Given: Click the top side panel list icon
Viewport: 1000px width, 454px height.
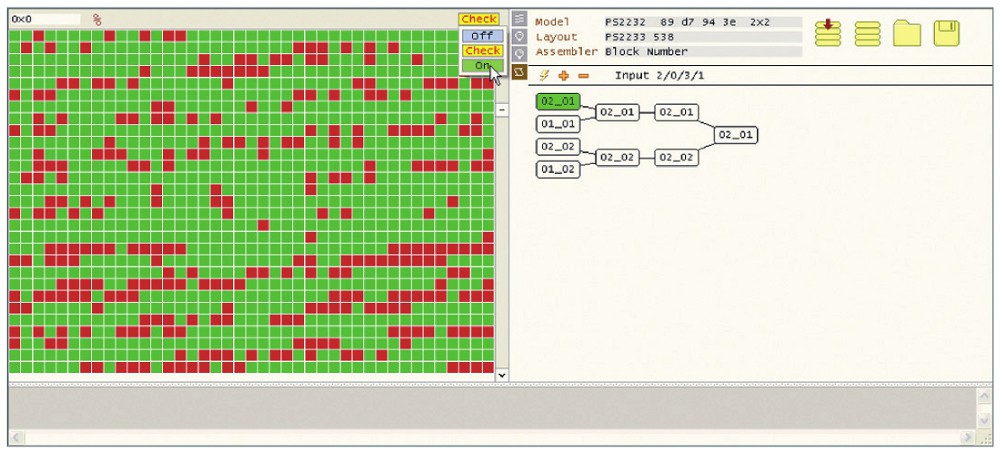Looking at the screenshot, I should 519,19.
